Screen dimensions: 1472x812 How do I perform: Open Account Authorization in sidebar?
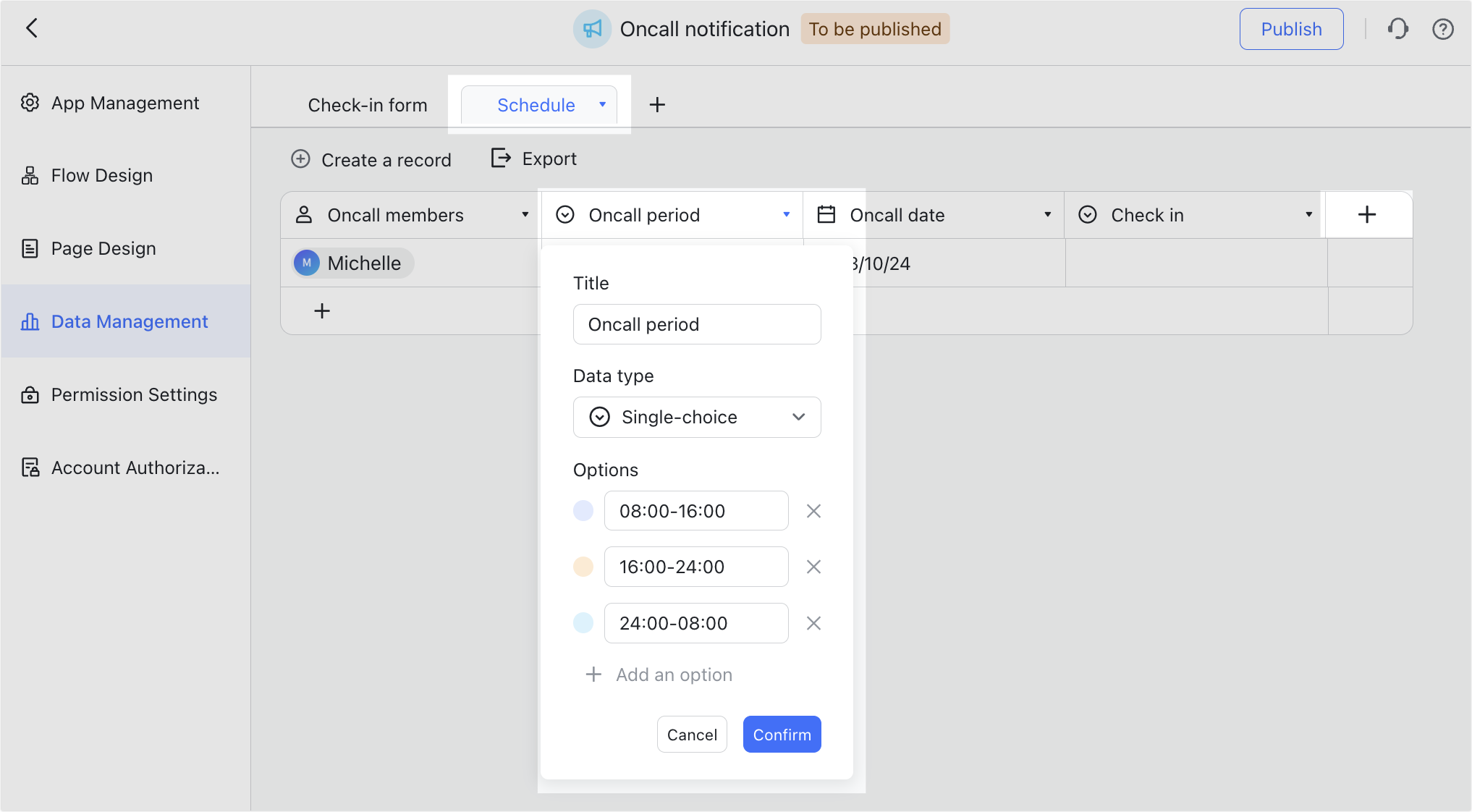[126, 468]
